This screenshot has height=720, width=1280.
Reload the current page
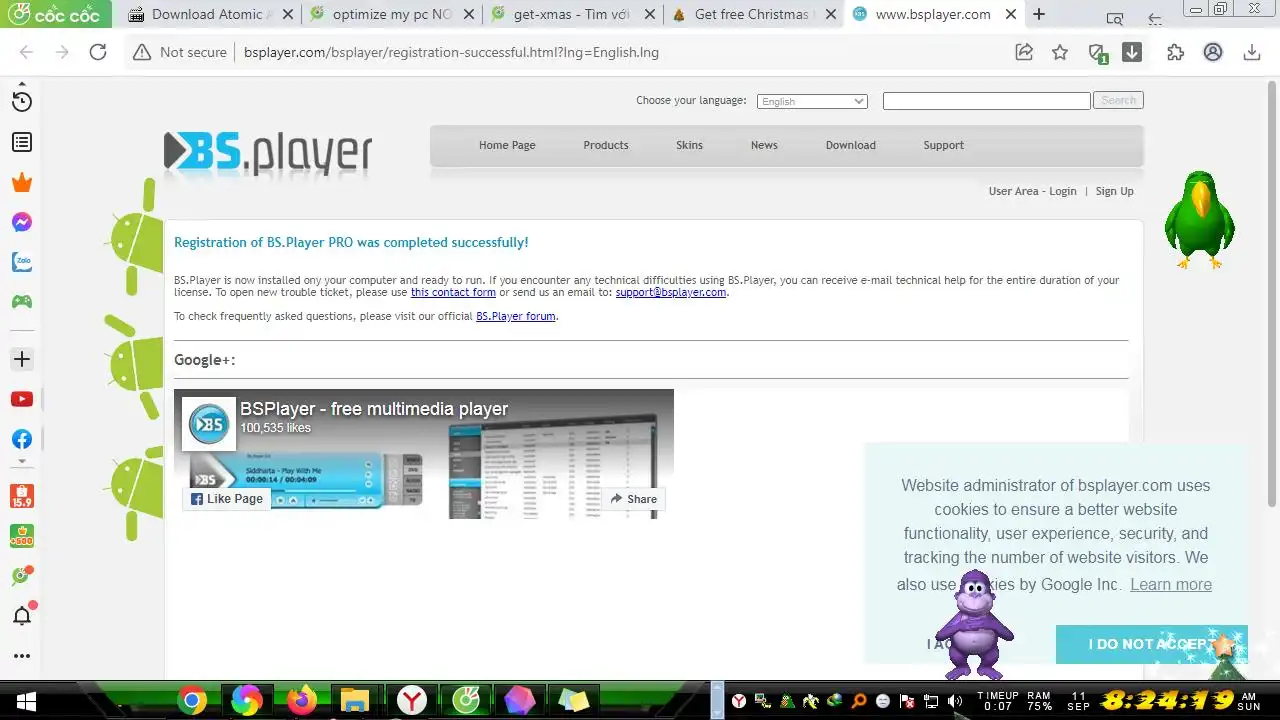tap(98, 52)
